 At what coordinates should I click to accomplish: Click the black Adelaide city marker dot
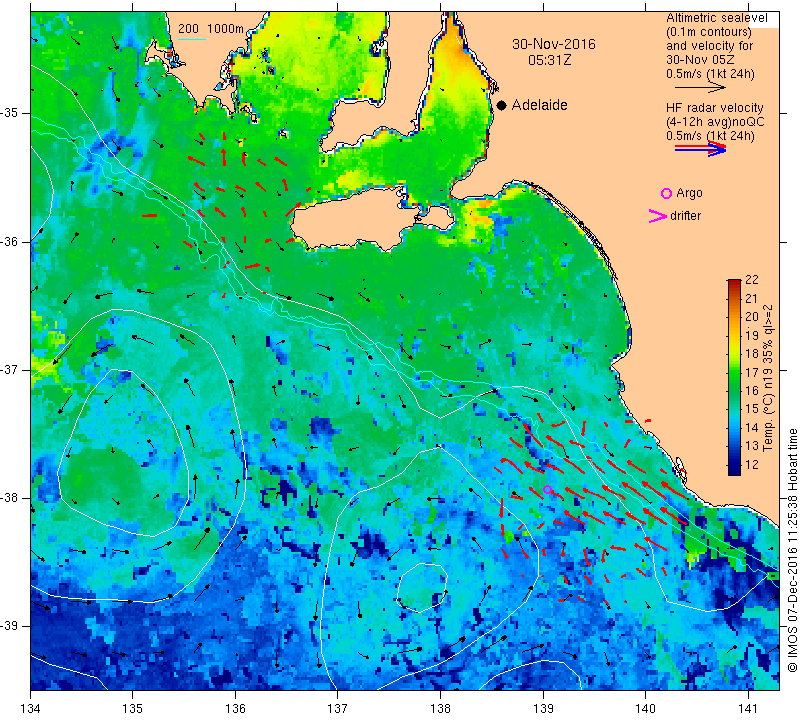click(502, 105)
